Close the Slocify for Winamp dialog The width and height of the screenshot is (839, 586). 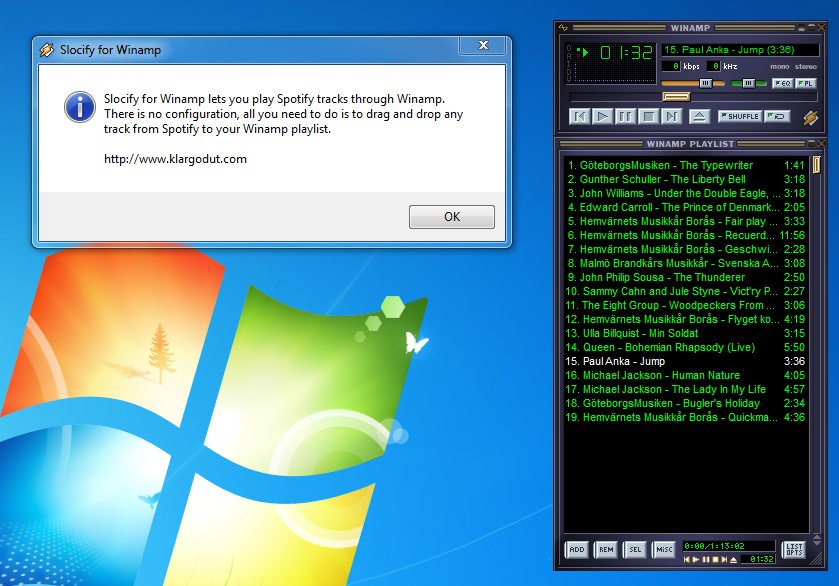[483, 45]
